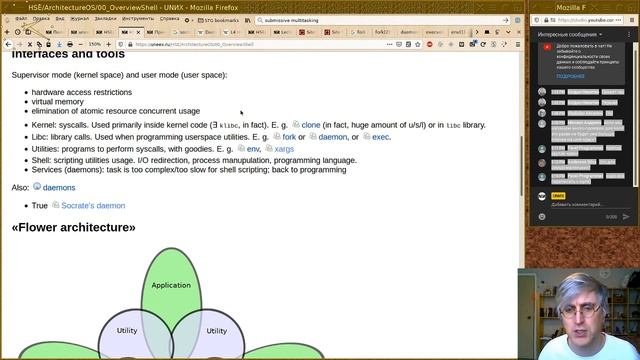Open tracking protection shield in URL bar
The image size is (640, 360).
(x=120, y=44)
